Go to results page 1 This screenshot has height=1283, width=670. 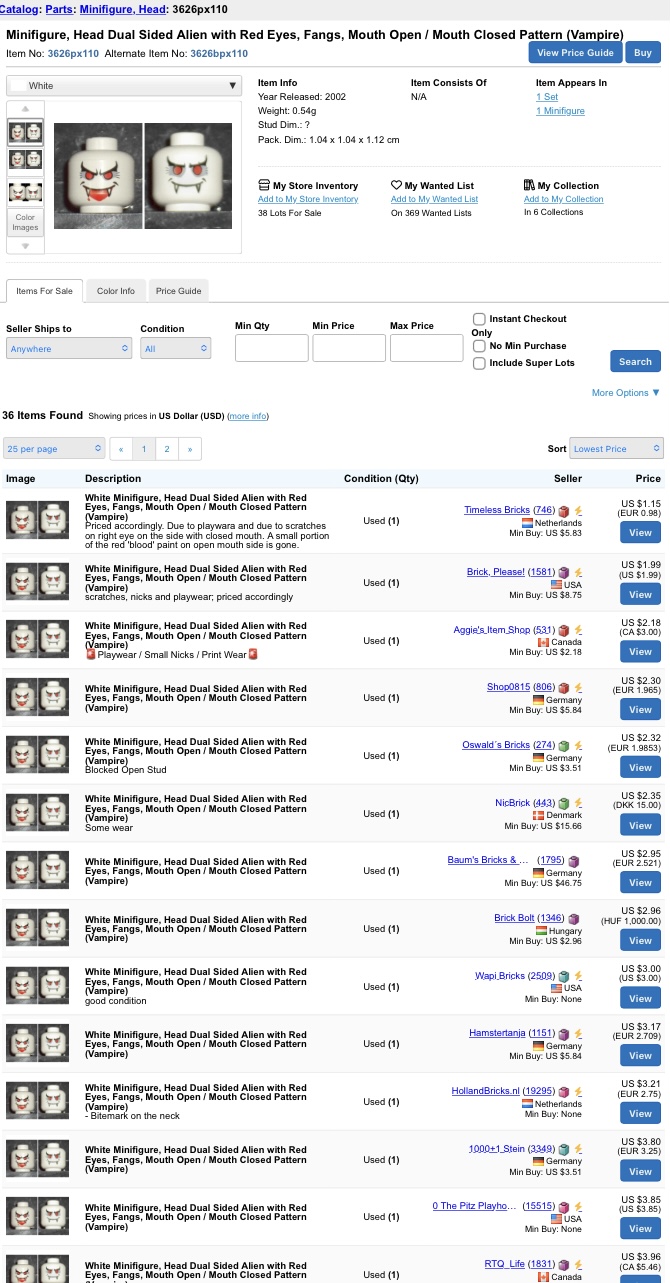point(144,449)
